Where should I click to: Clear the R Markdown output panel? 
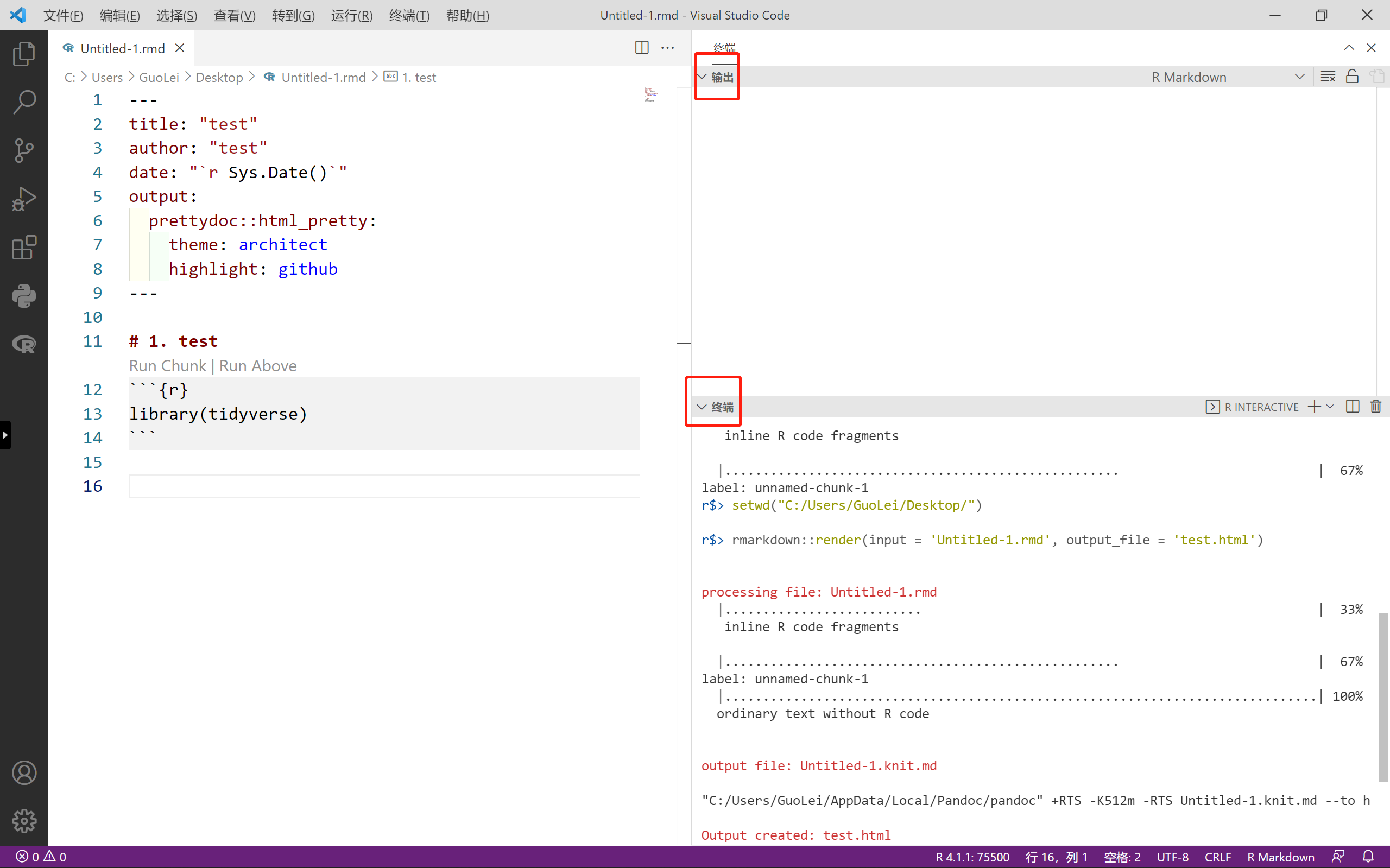click(x=1328, y=76)
